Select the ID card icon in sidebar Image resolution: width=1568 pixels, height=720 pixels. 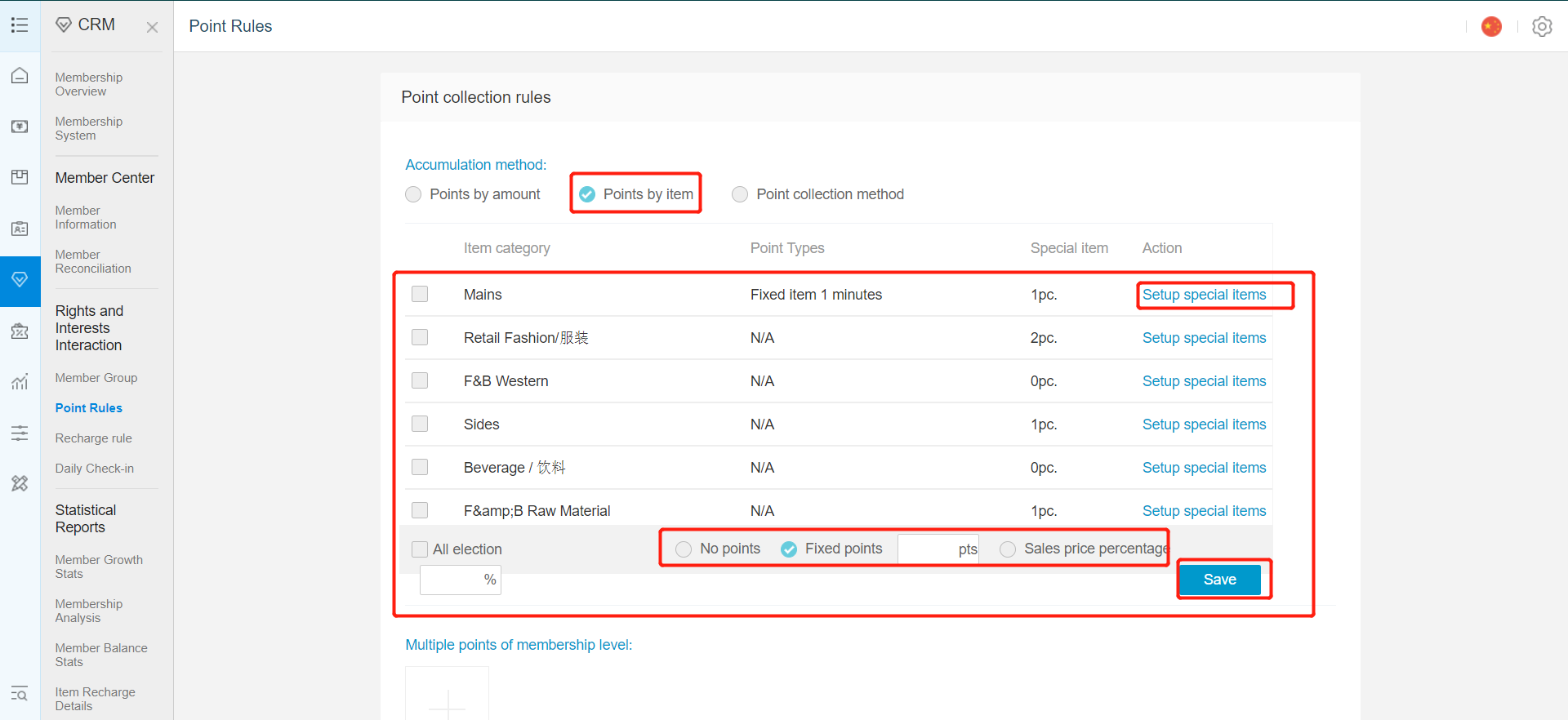[x=20, y=229]
